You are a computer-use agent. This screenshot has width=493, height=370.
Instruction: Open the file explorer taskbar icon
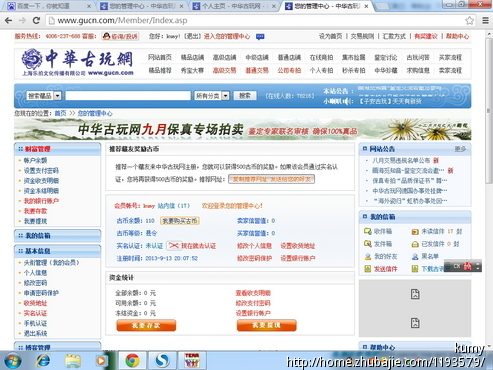(x=72, y=361)
